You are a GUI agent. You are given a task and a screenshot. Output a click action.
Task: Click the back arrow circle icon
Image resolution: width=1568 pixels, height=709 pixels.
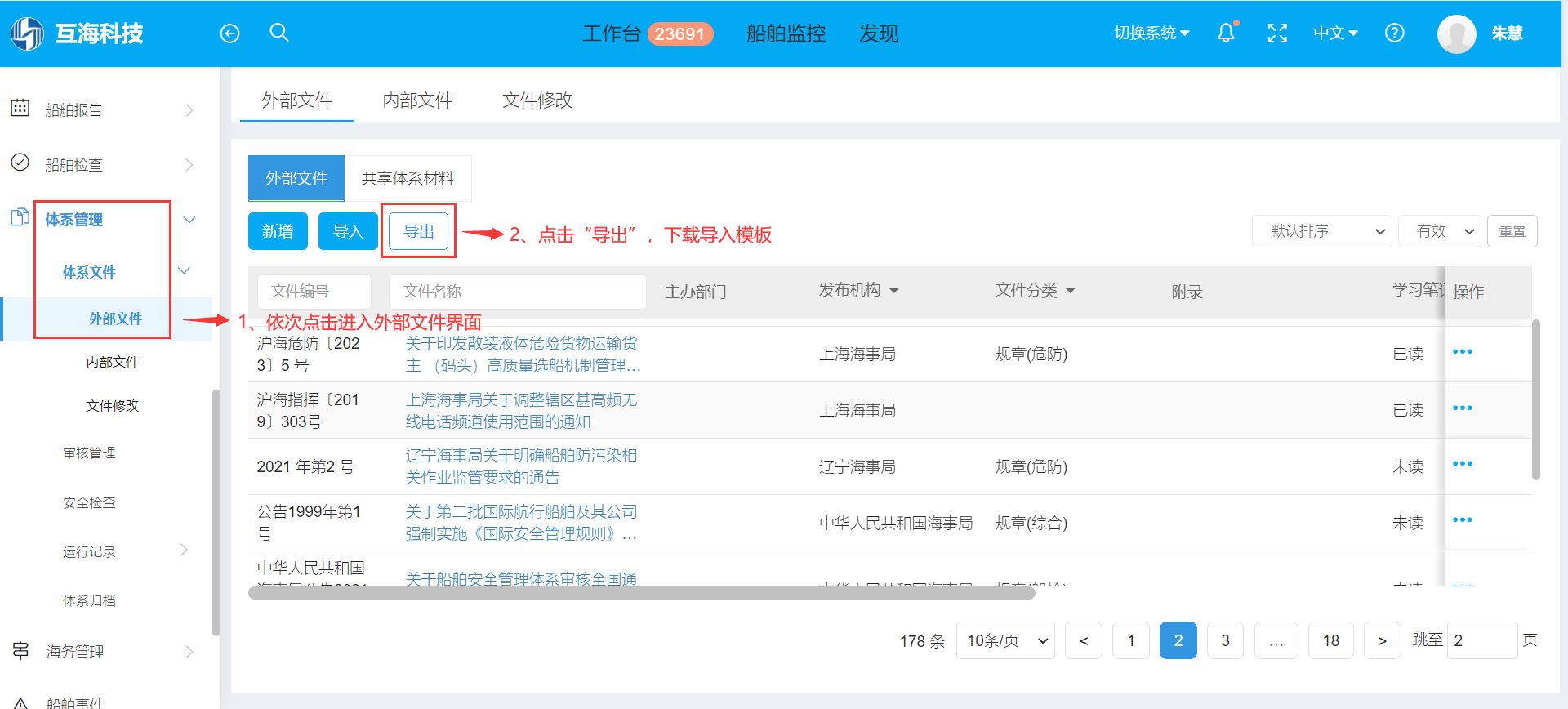pyautogui.click(x=230, y=33)
